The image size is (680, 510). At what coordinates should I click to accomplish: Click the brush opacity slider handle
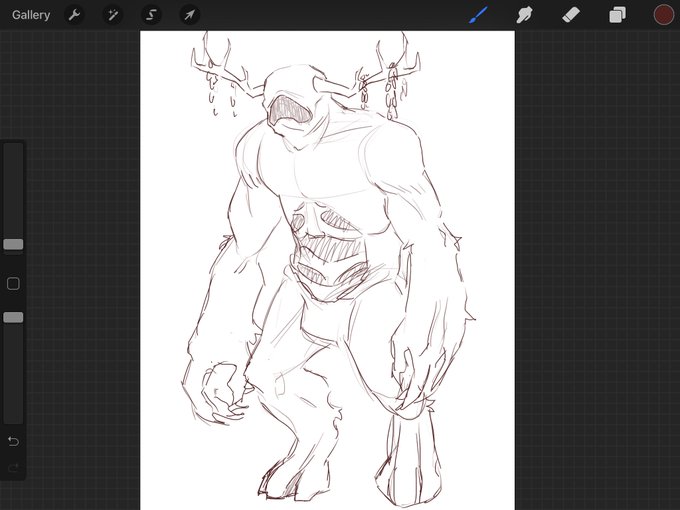(13, 317)
